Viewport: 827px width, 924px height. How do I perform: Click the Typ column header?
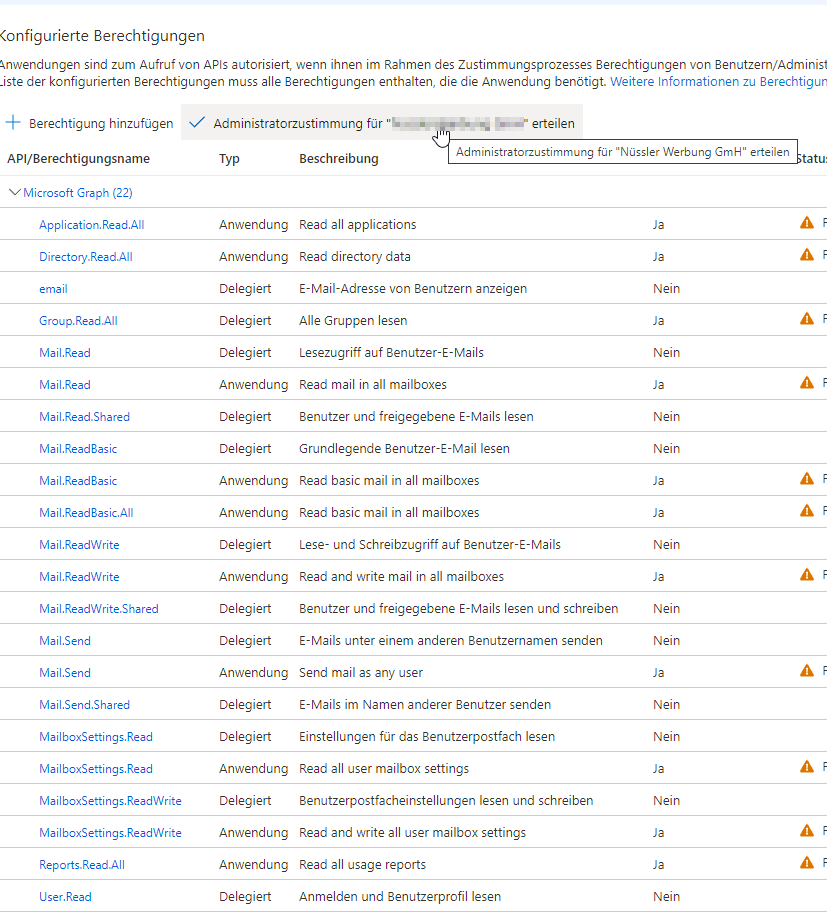pos(229,159)
